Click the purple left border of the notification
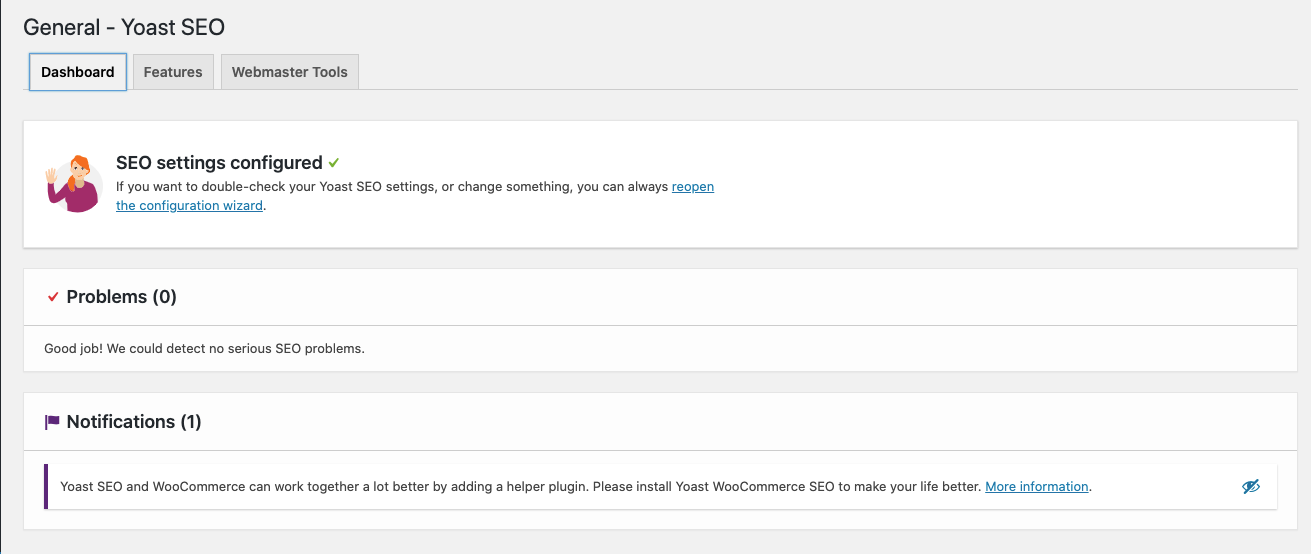 (x=46, y=487)
